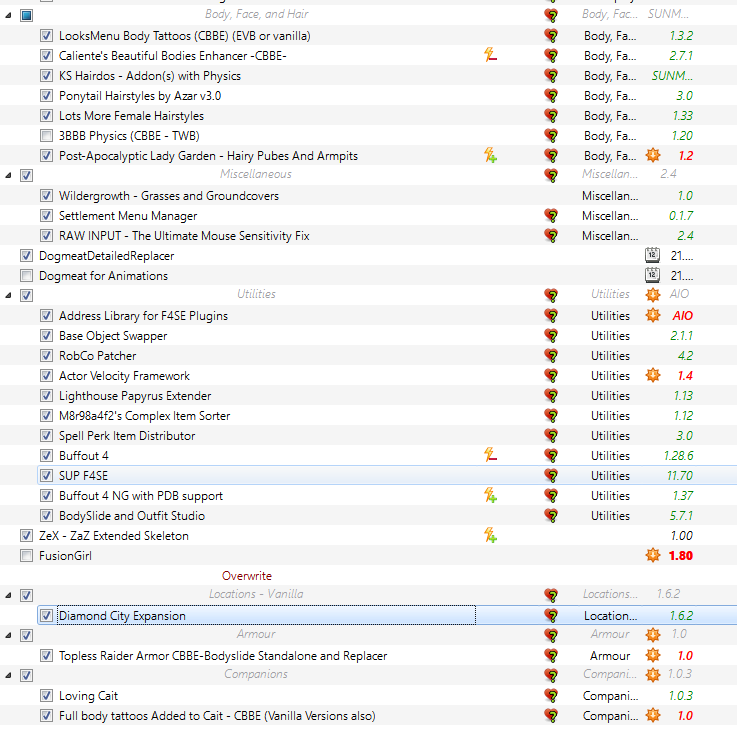Screen dimensions: 737x738
Task: Click the Utilities category cell for RobCo Patcher
Action: (610, 355)
